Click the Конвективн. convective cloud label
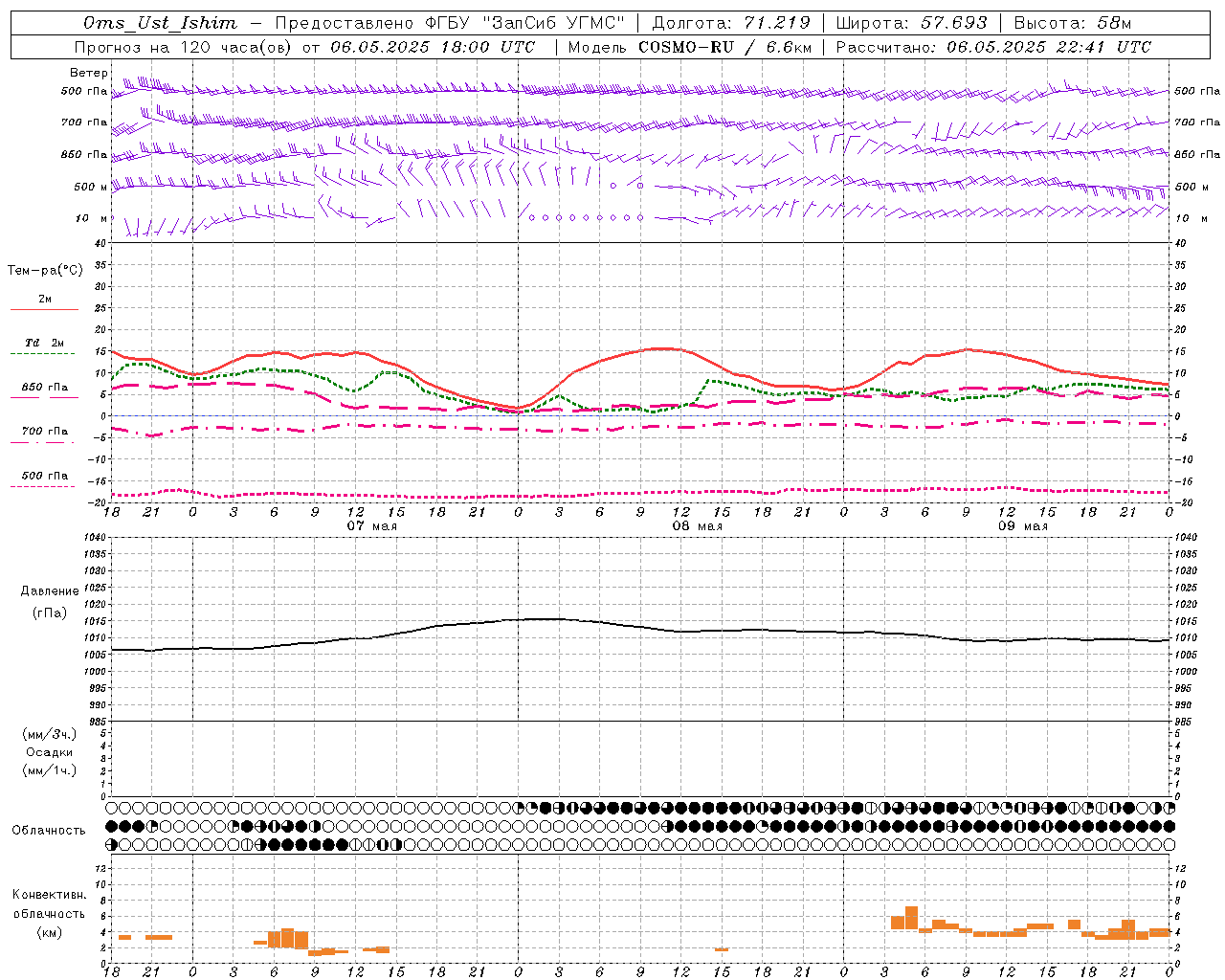The height and width of the screenshot is (980, 1225). (50, 895)
